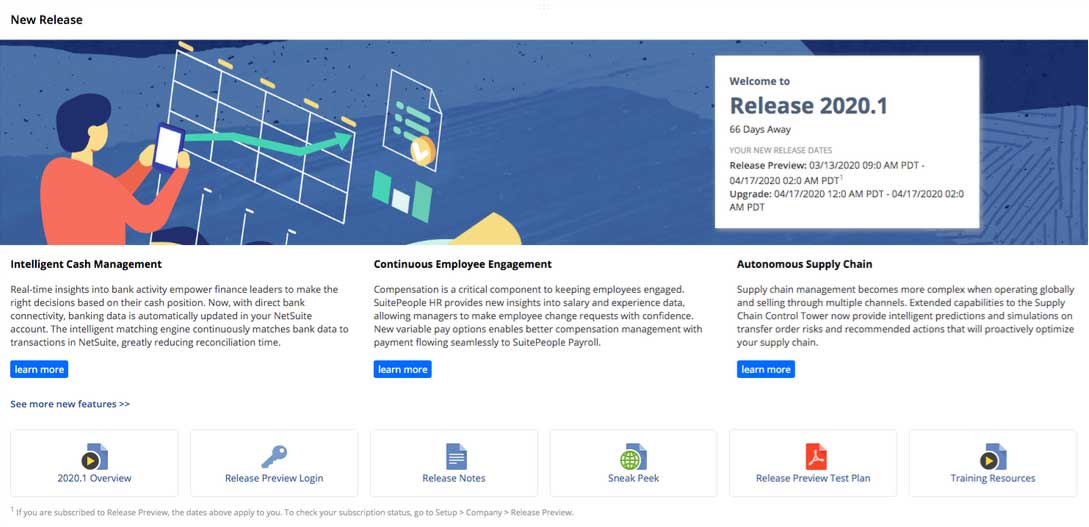The image size is (1089, 527).
Task: Click the 2020.1 Overview video icon
Action: (95, 456)
